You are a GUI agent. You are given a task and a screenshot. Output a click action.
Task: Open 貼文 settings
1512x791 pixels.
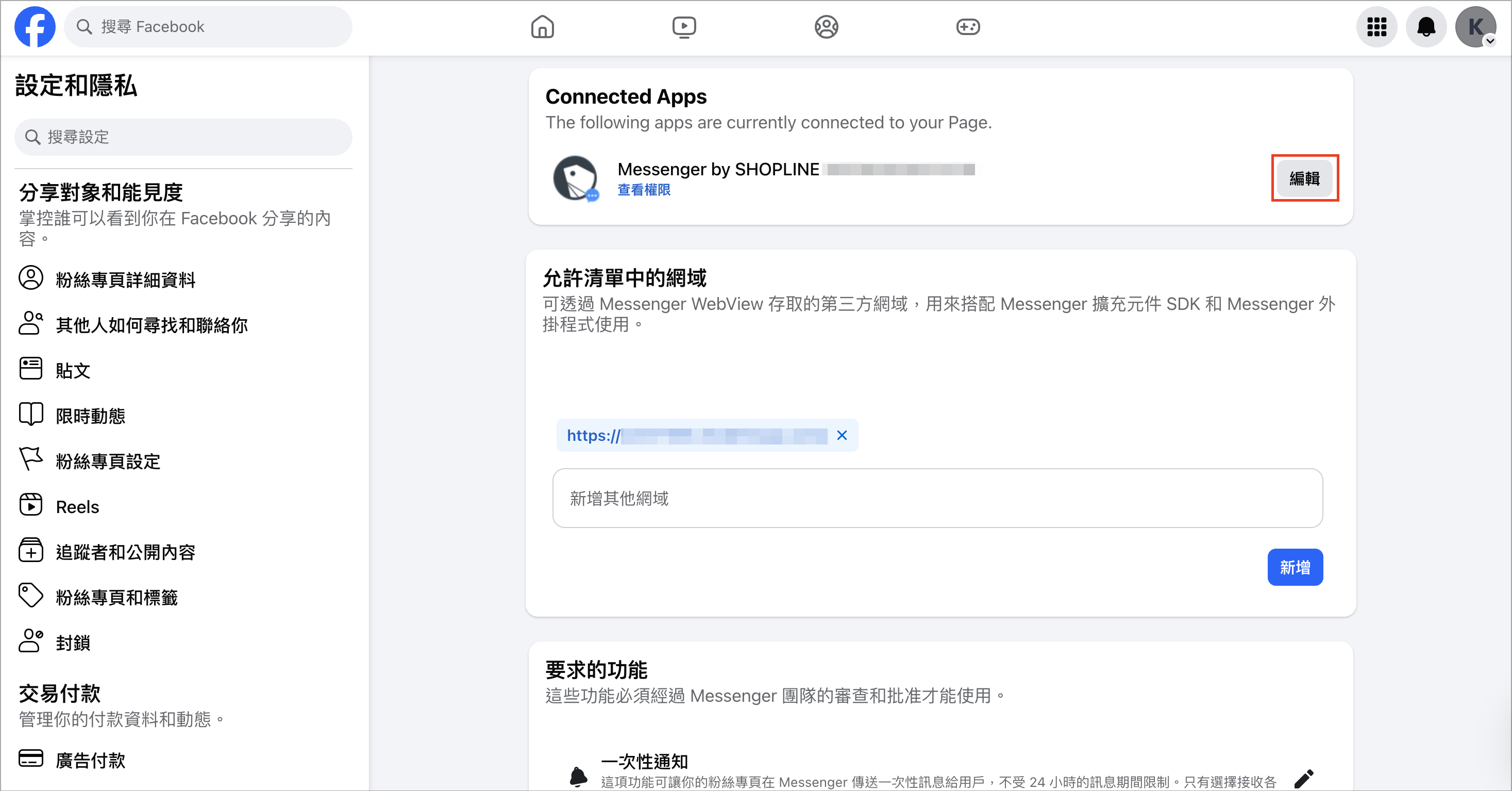73,371
